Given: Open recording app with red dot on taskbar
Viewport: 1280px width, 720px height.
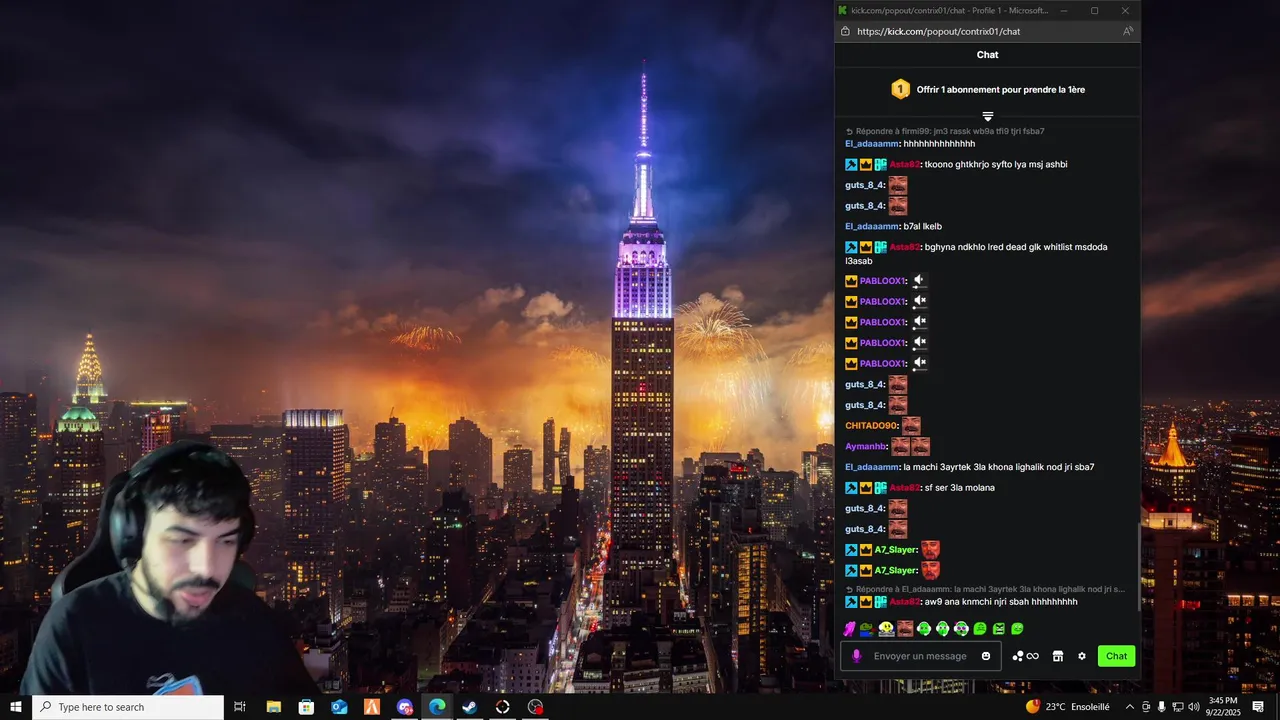Looking at the screenshot, I should tap(535, 707).
